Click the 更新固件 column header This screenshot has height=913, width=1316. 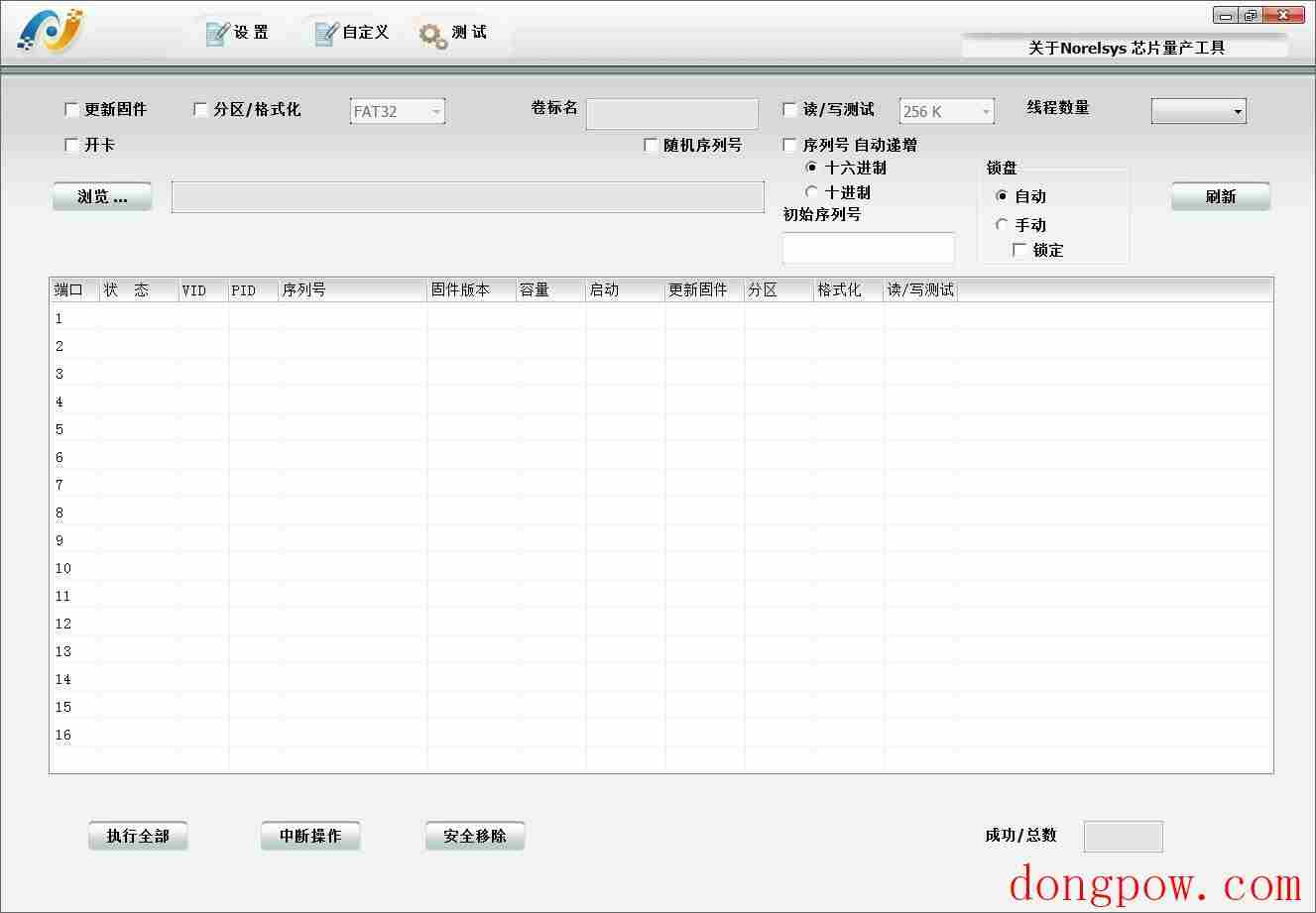(x=704, y=289)
